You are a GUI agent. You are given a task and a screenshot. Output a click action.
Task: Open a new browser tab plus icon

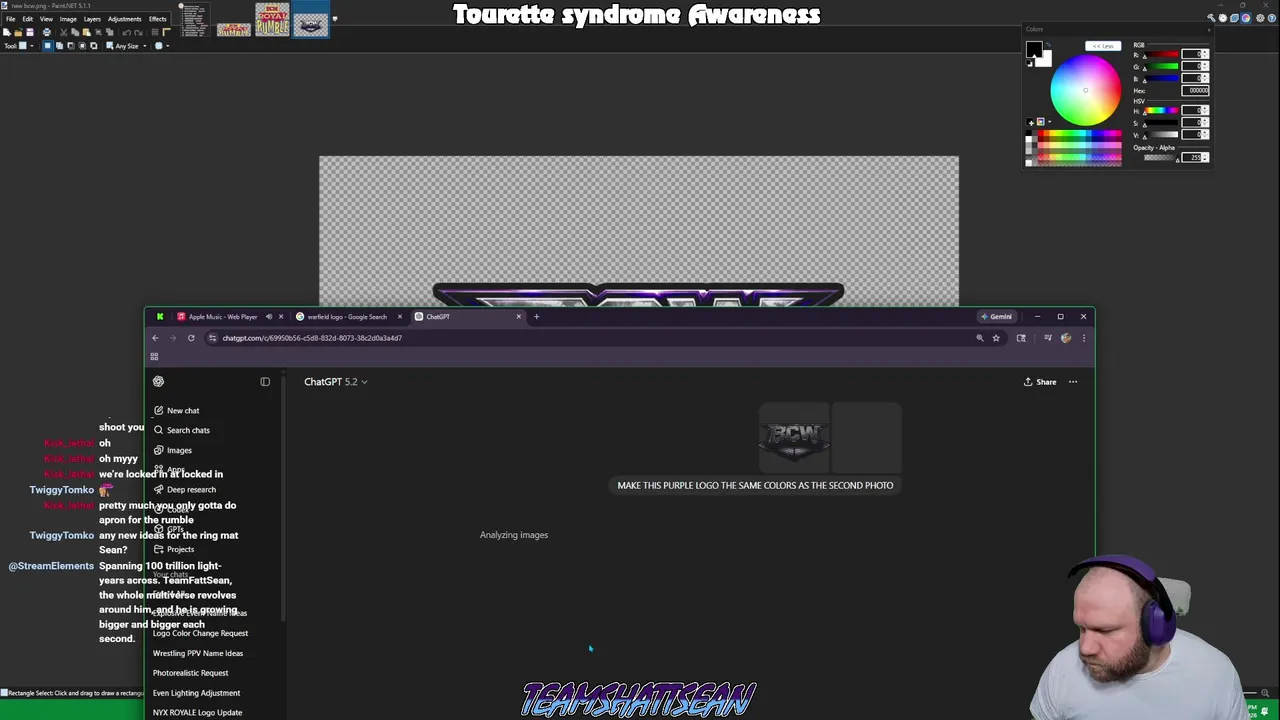tap(536, 317)
